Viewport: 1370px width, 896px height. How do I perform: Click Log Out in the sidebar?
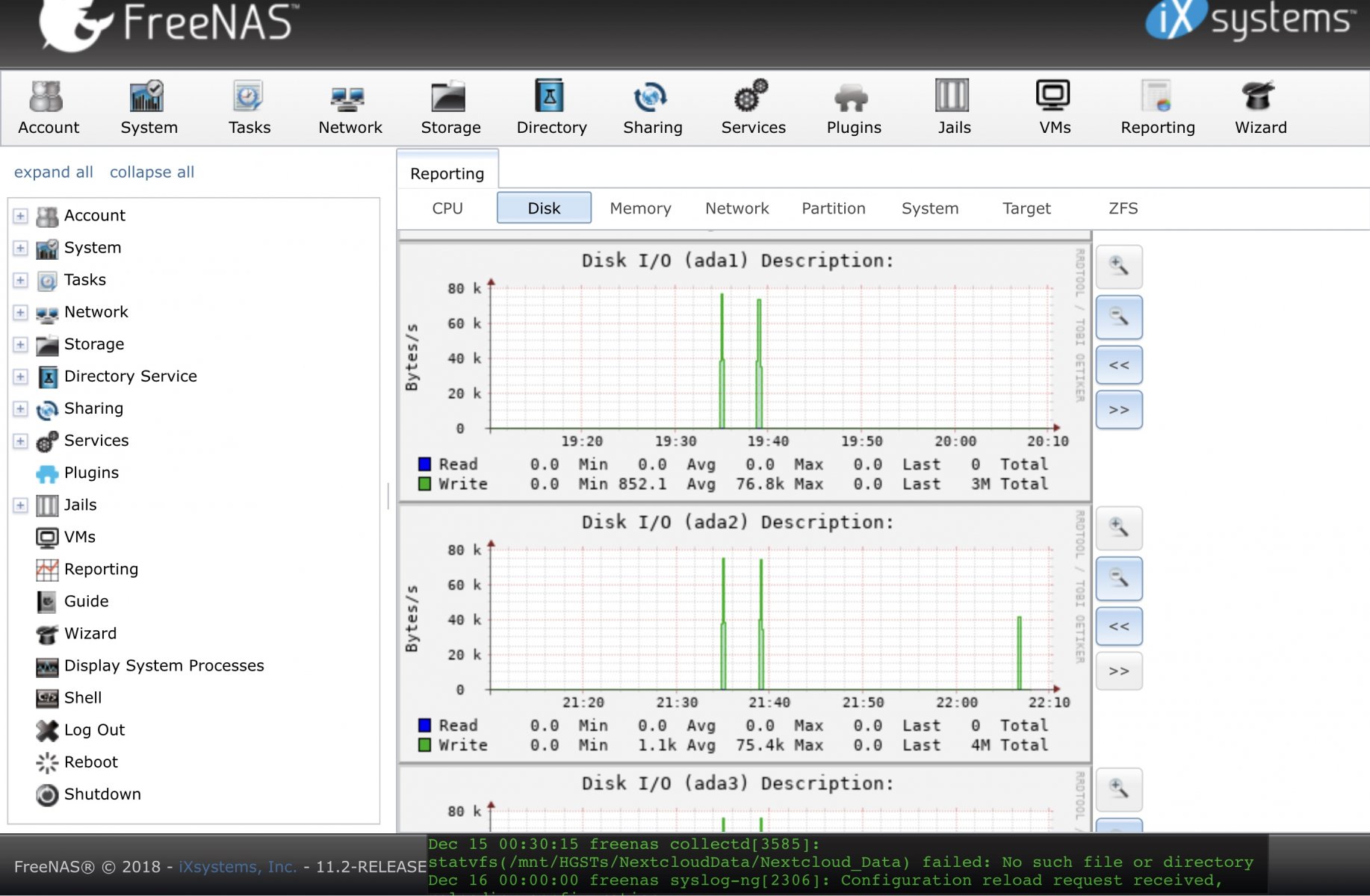[x=81, y=729]
